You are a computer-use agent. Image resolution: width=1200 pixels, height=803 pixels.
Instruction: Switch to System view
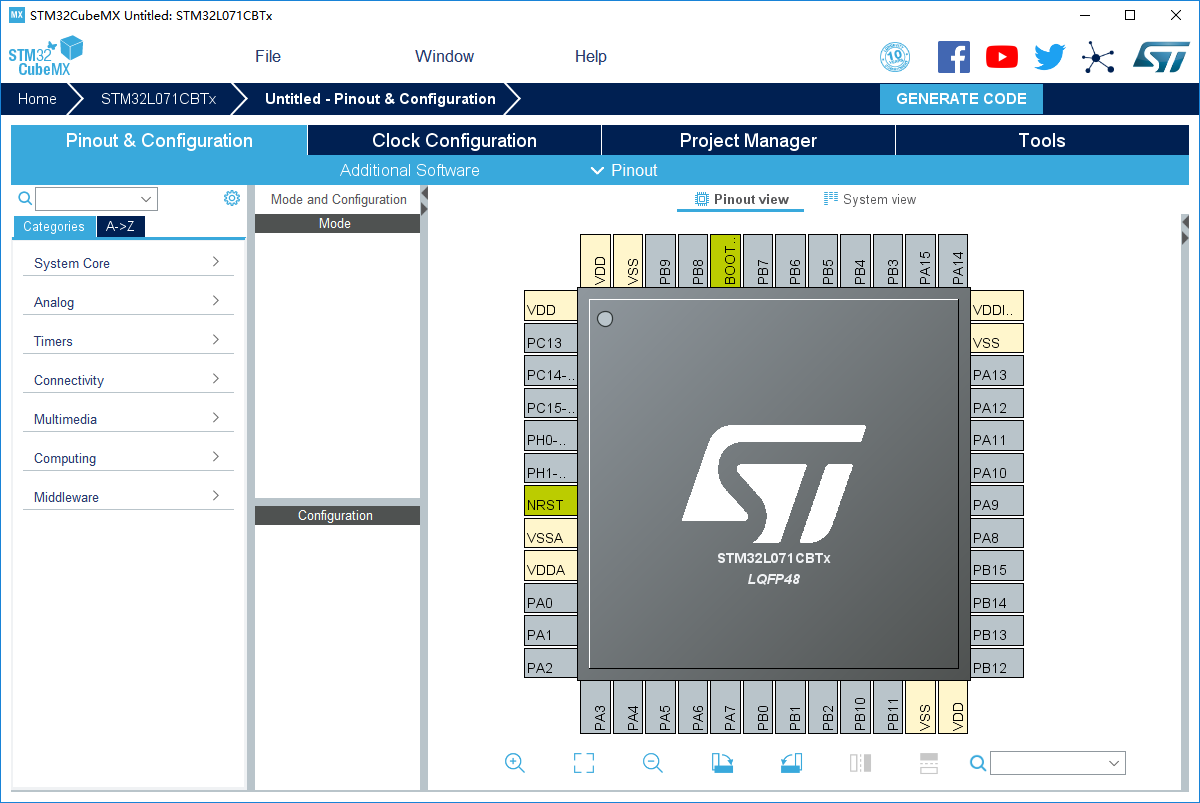[869, 199]
